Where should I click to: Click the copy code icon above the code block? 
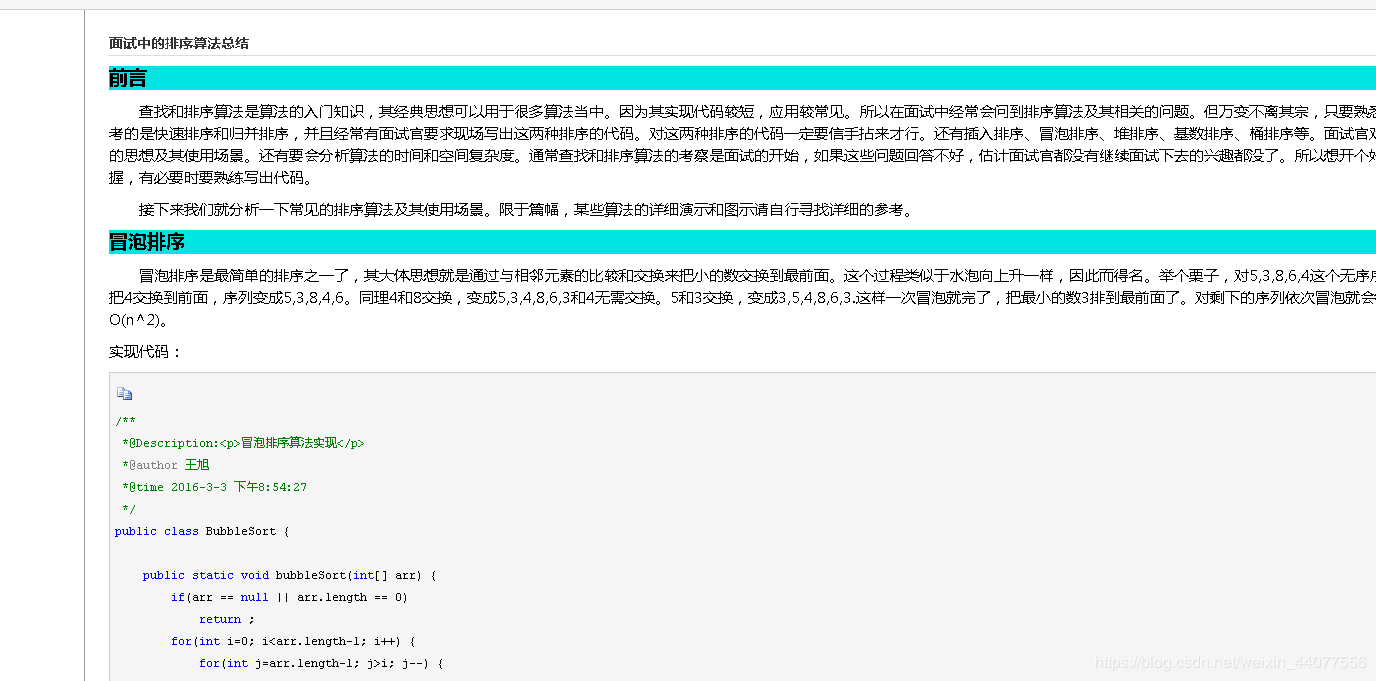point(124,393)
